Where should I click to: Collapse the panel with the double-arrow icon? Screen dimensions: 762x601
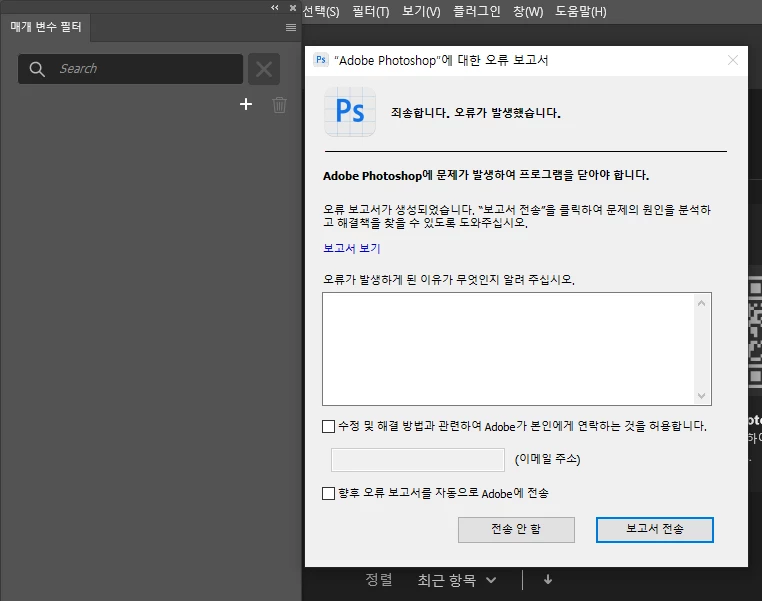(x=275, y=8)
